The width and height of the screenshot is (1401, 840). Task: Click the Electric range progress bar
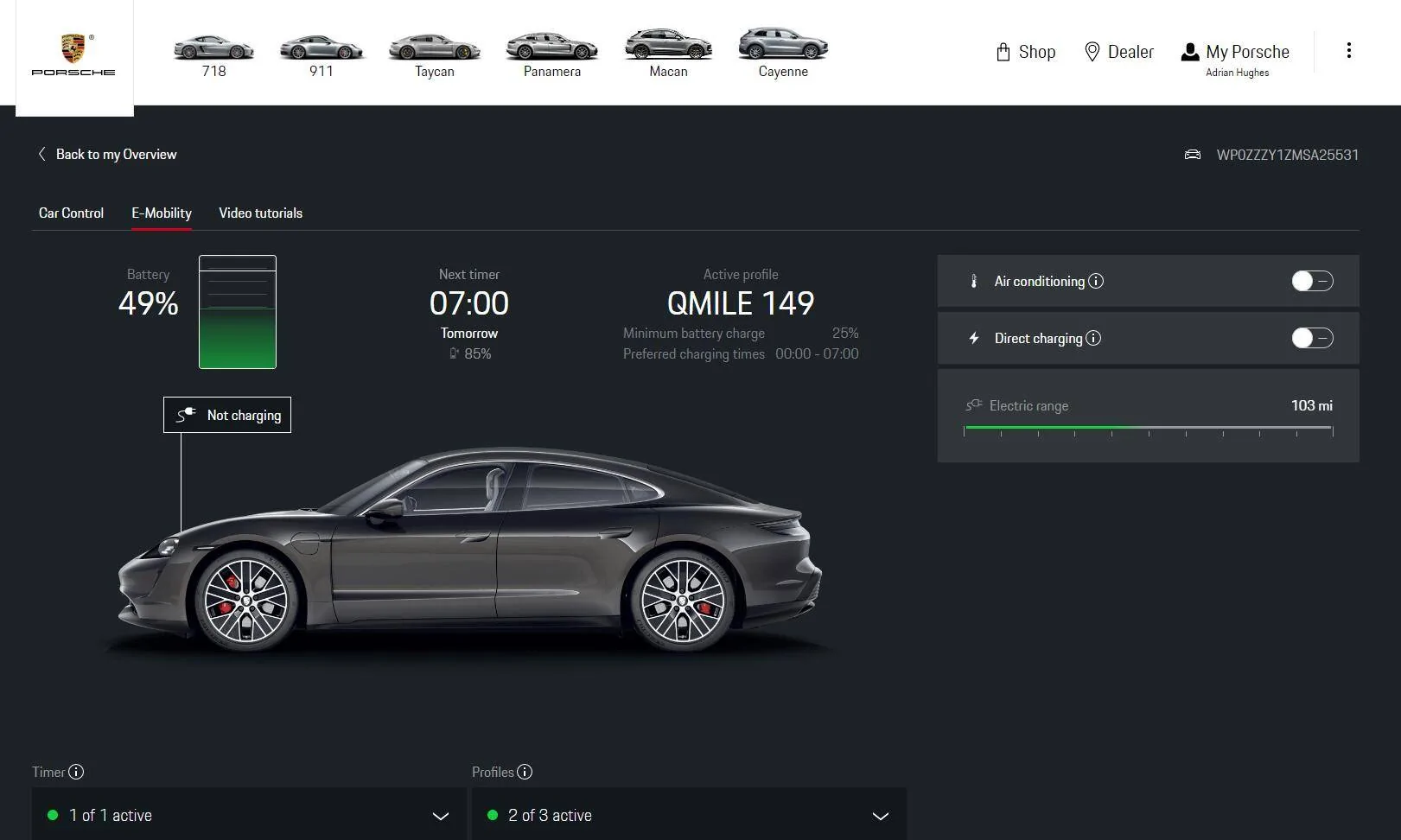(x=1149, y=429)
